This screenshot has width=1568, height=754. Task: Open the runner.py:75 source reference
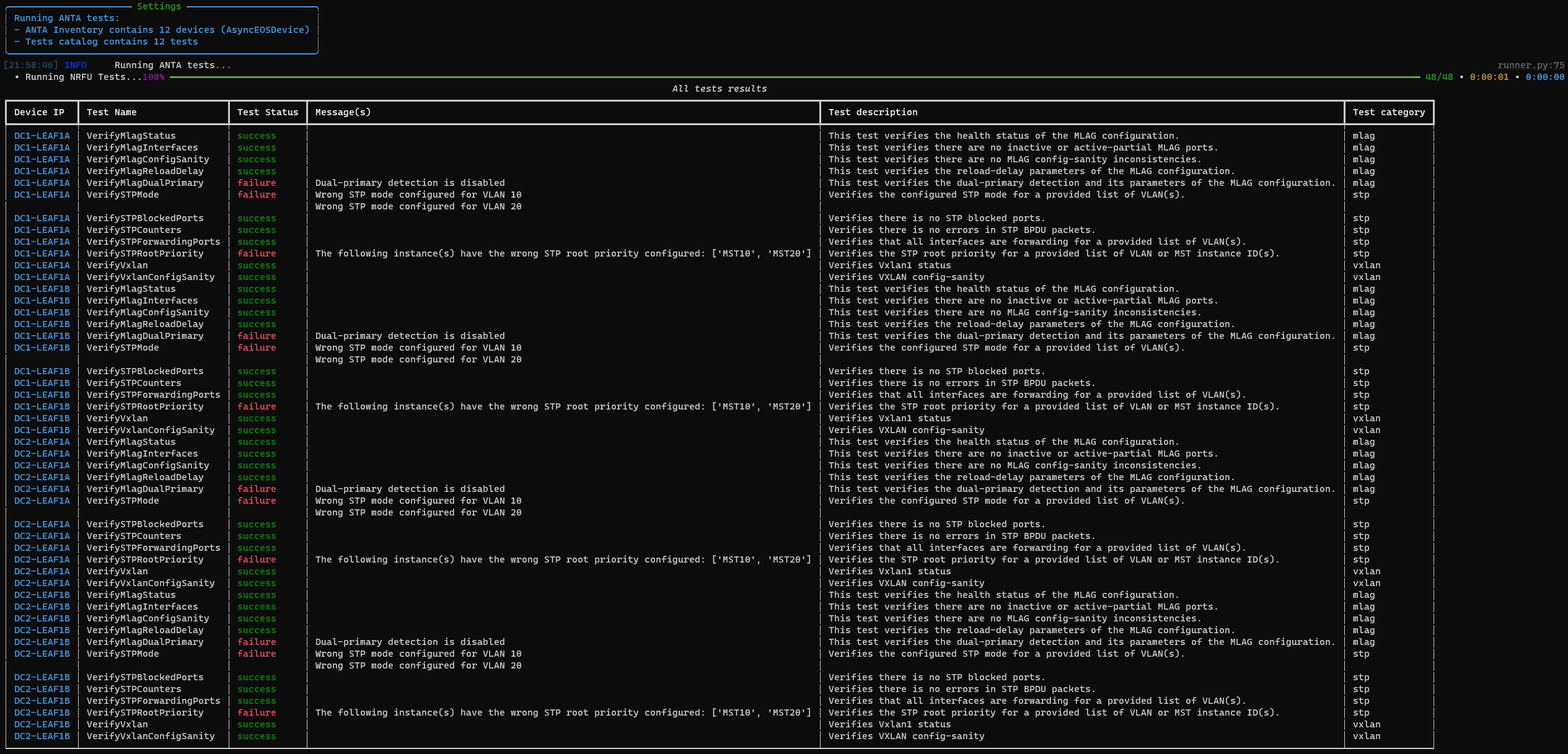(x=1531, y=65)
